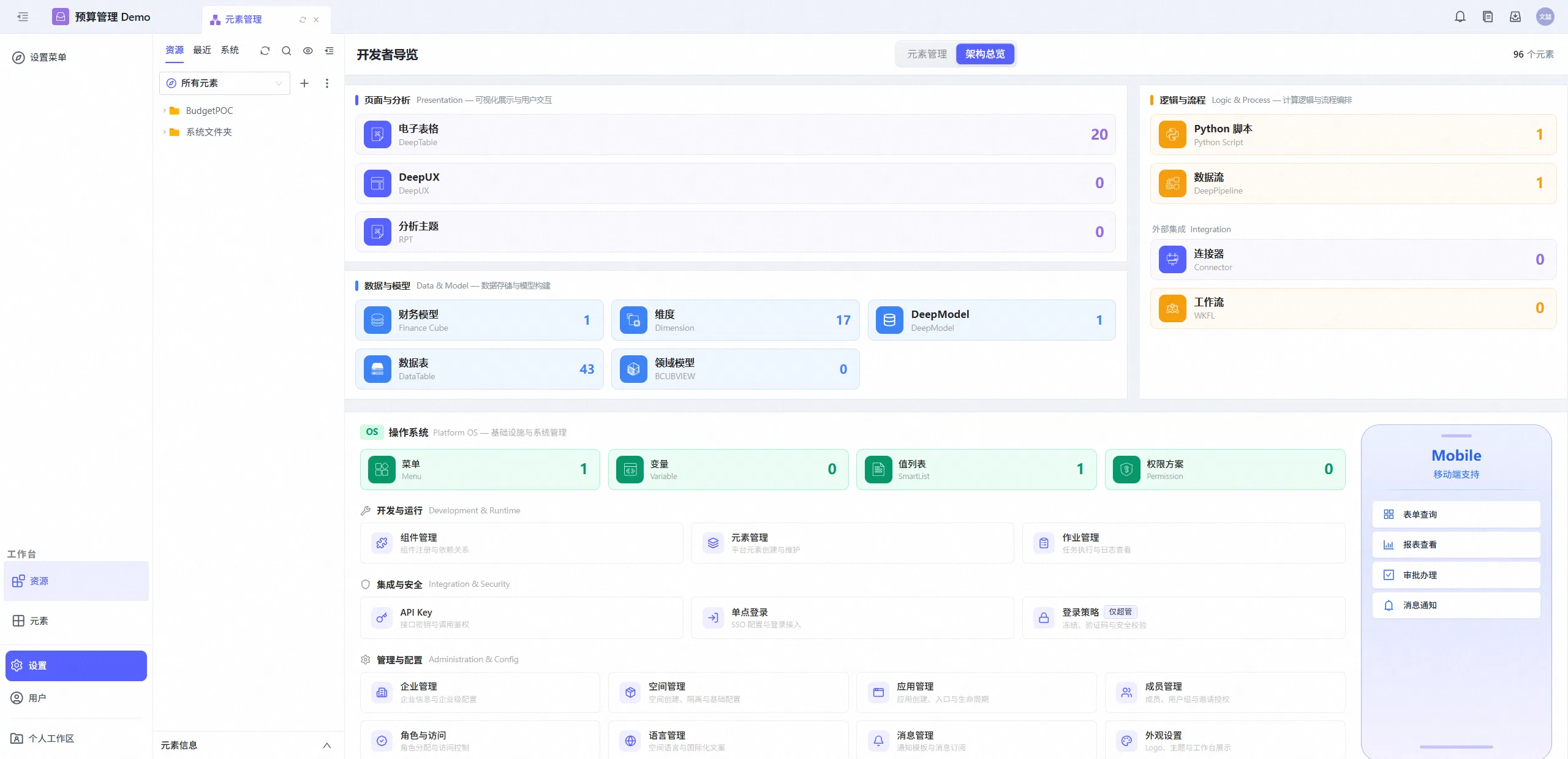
Task: Open the 连接器 Connector card icon
Action: [x=1172, y=260]
